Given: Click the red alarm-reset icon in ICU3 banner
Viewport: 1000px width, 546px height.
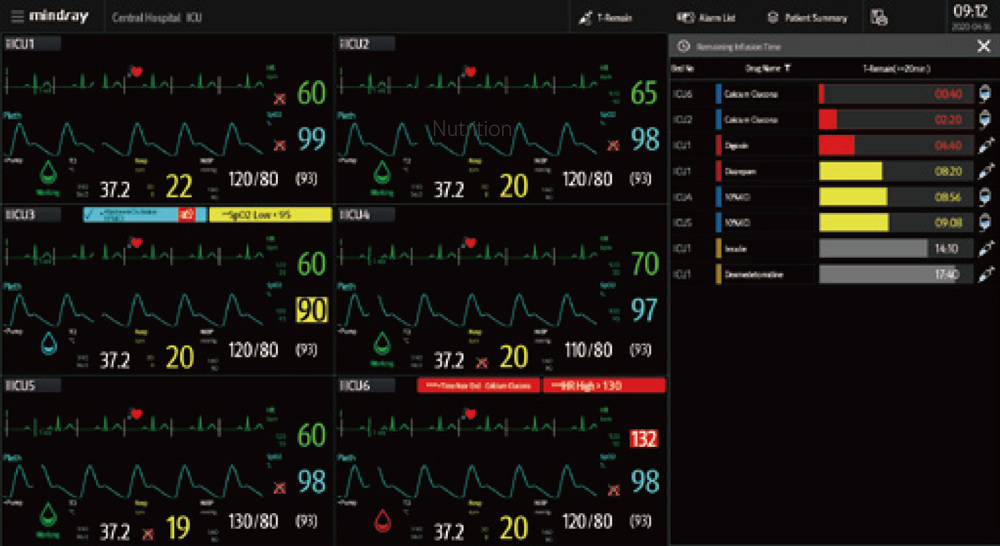Looking at the screenshot, I should pyautogui.click(x=186, y=215).
